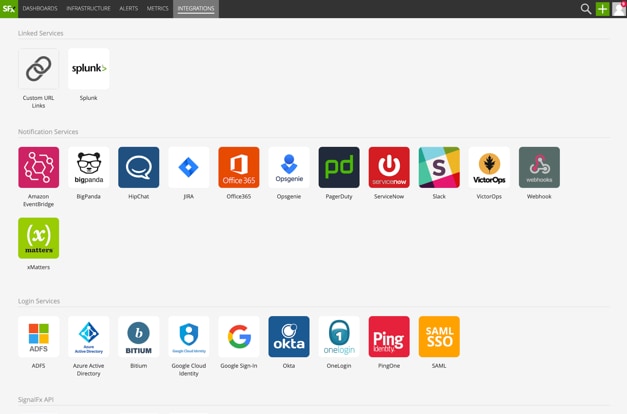Select the Office 365 integration icon
627x414 pixels.
(239, 167)
